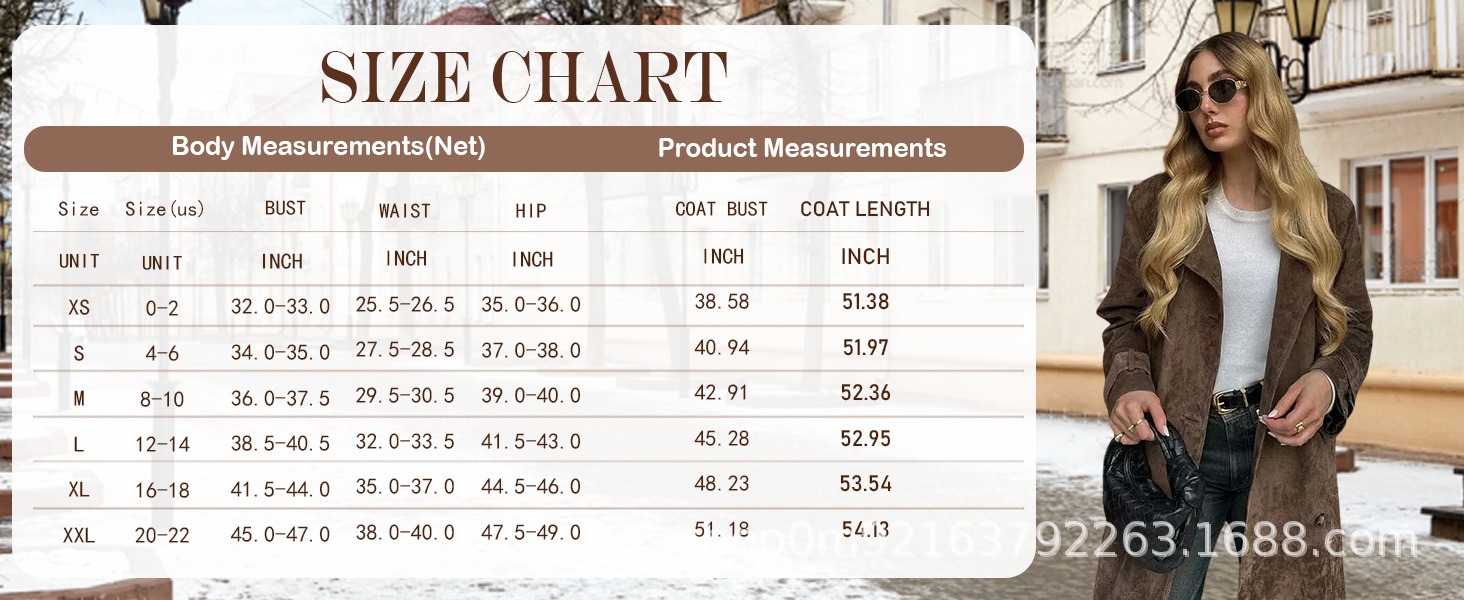Image resolution: width=1464 pixels, height=600 pixels.
Task: Click the Body Measurements(Net) header
Action: pos(329,147)
